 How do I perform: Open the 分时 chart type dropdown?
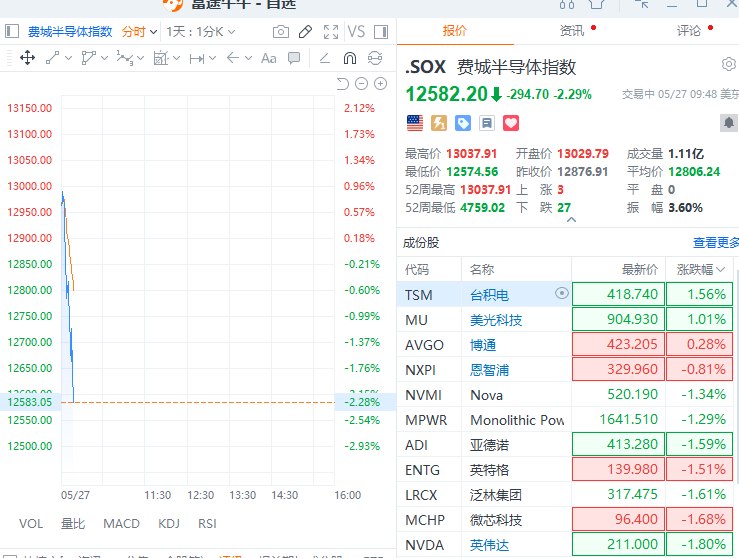139,32
